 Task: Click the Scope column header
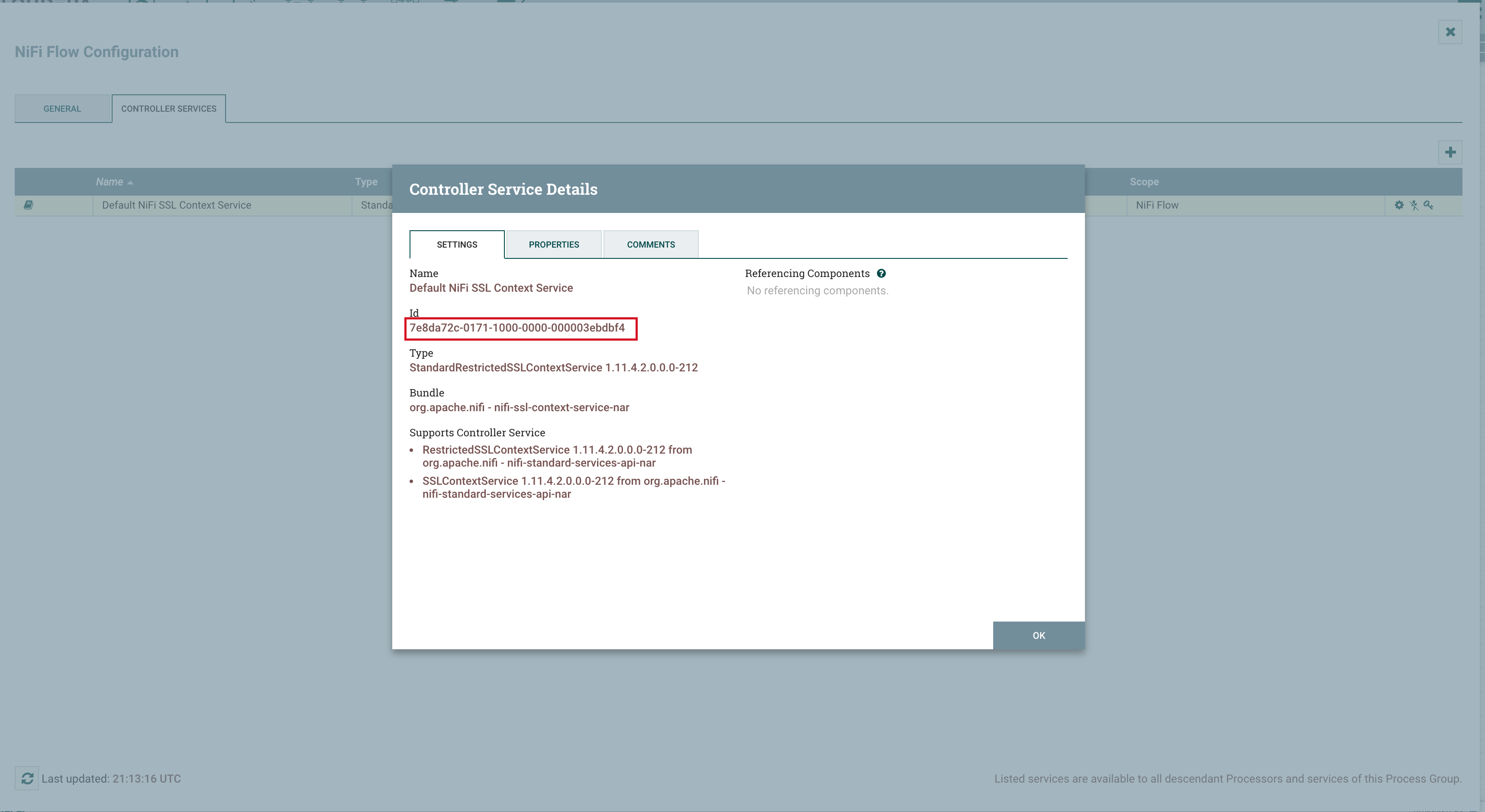point(1144,182)
